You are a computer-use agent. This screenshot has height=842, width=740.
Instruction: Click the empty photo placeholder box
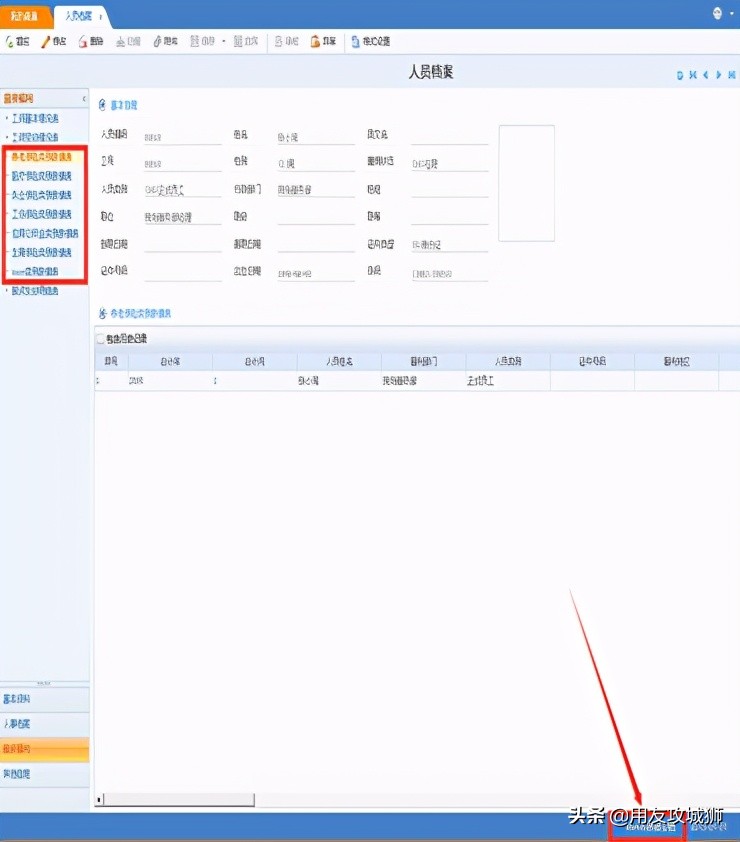(526, 183)
